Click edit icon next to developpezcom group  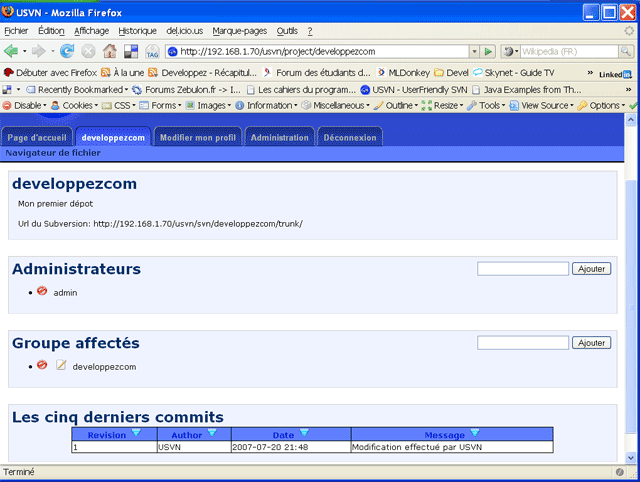tap(61, 366)
